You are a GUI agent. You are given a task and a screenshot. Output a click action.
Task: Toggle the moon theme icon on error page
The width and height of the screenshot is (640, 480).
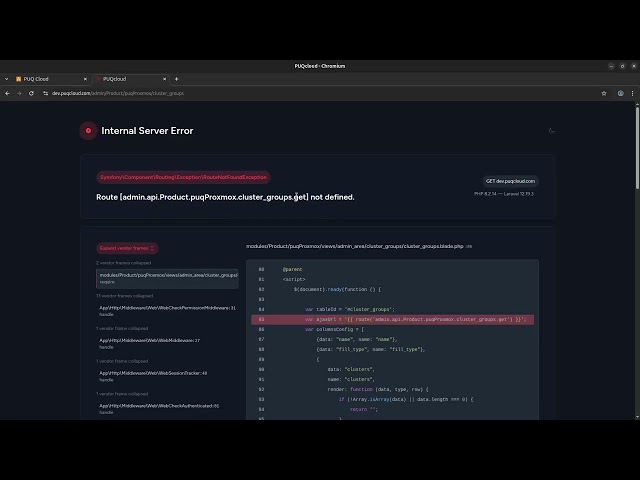[x=551, y=131]
